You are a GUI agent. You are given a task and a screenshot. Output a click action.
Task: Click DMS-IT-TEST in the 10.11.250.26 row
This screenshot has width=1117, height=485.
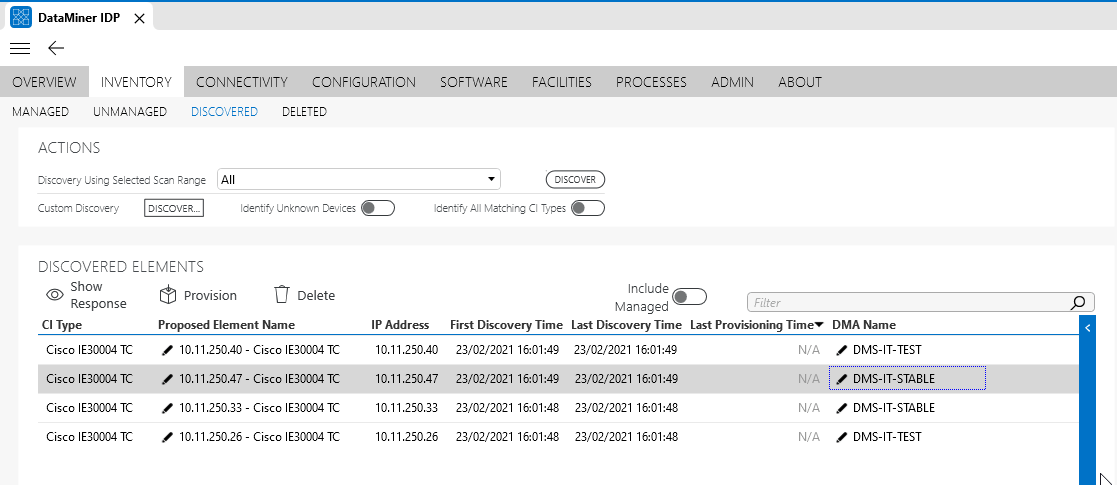887,437
